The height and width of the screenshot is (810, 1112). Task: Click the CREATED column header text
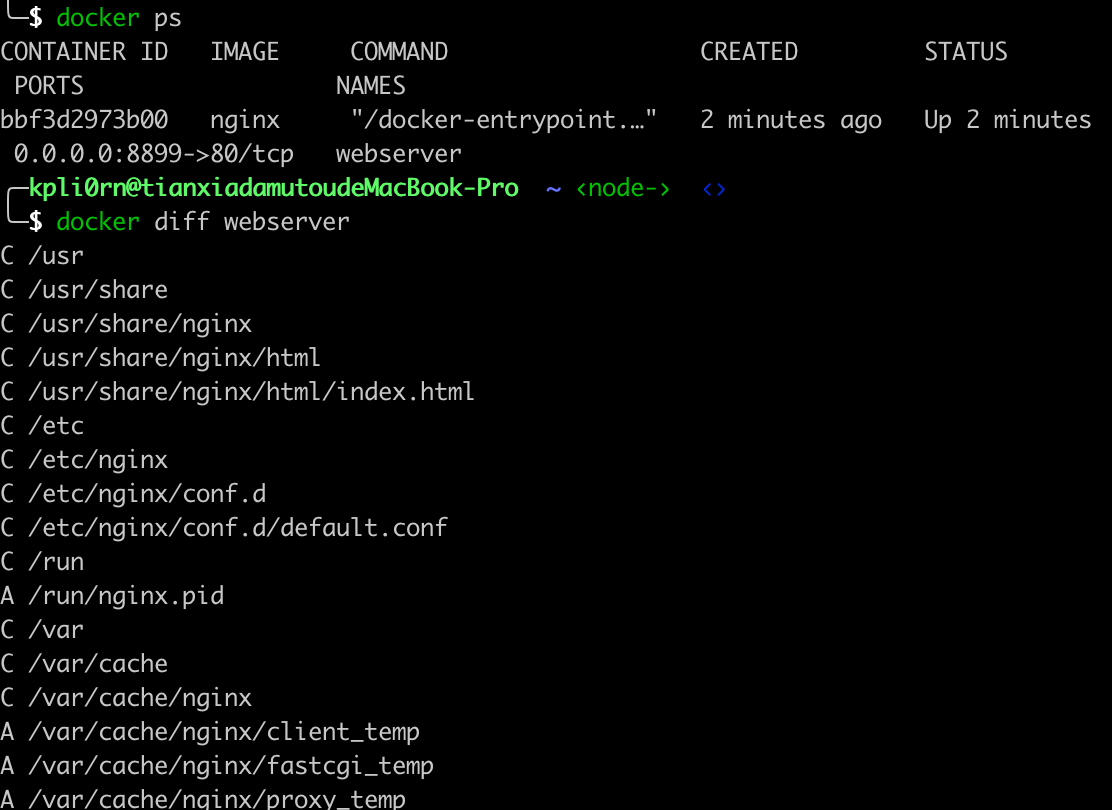(x=748, y=52)
